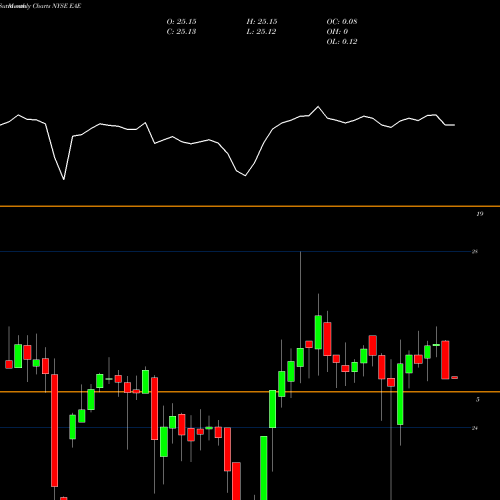Click the "19" axis label
The height and width of the screenshot is (500, 500).
pyautogui.click(x=480, y=214)
